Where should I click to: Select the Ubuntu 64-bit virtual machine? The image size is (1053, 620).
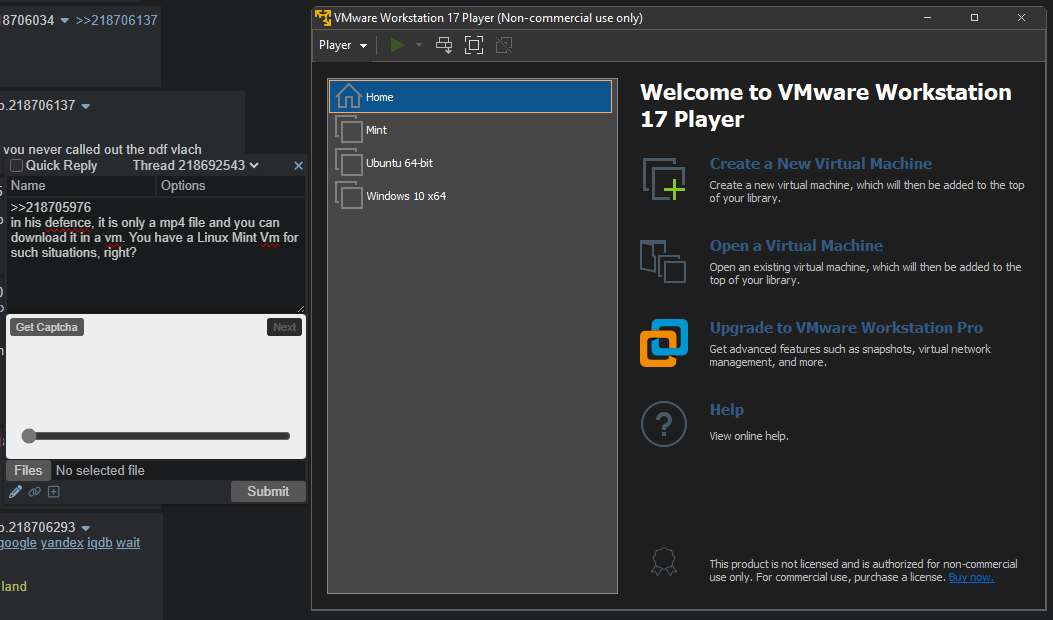click(x=470, y=163)
